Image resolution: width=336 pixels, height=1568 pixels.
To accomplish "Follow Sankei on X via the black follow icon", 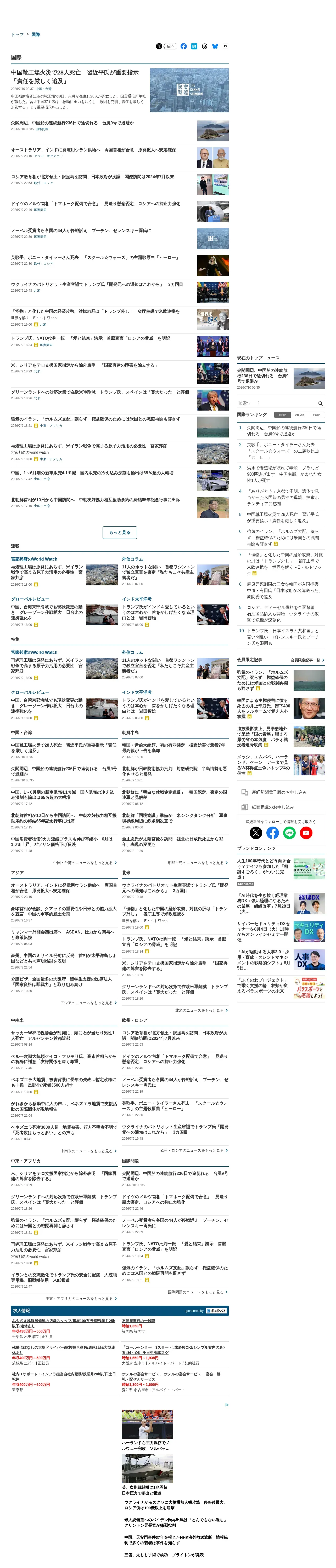I will coord(256,833).
